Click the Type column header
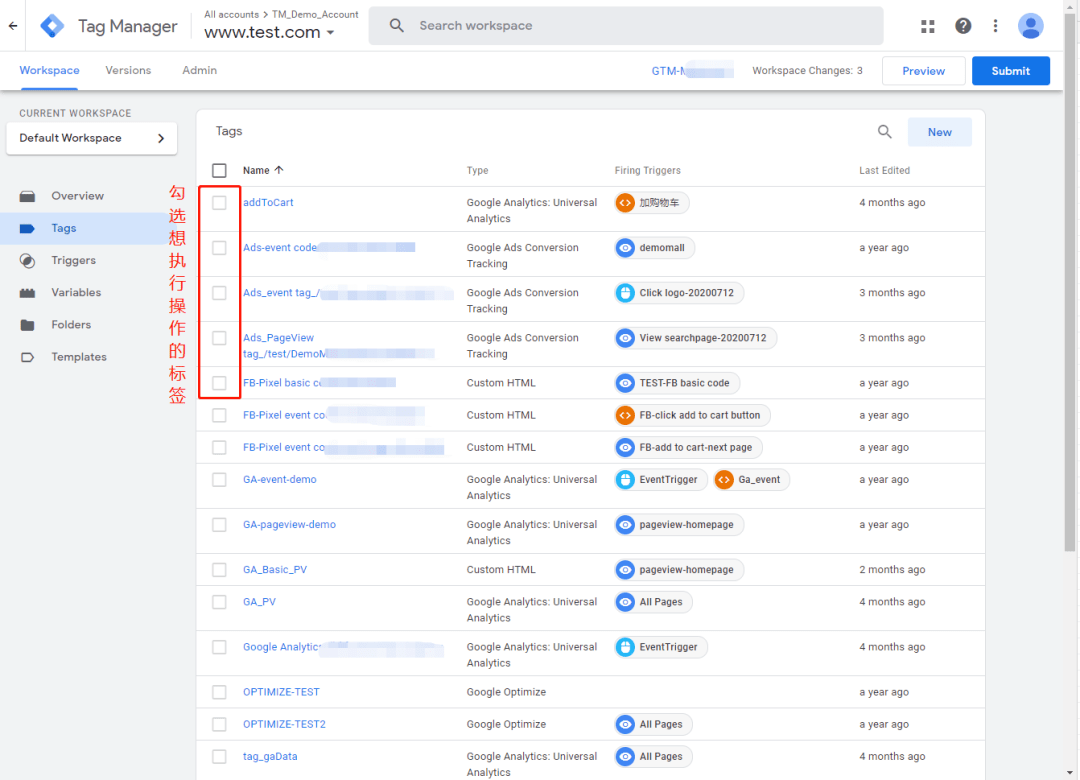1080x780 pixels. point(477,170)
